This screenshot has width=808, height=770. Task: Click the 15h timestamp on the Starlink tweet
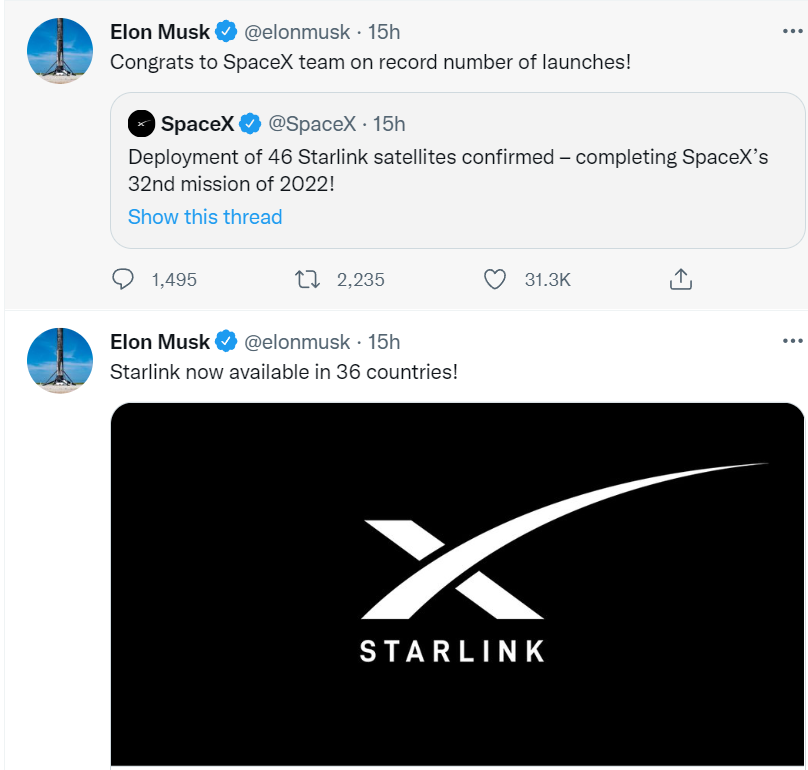point(384,342)
